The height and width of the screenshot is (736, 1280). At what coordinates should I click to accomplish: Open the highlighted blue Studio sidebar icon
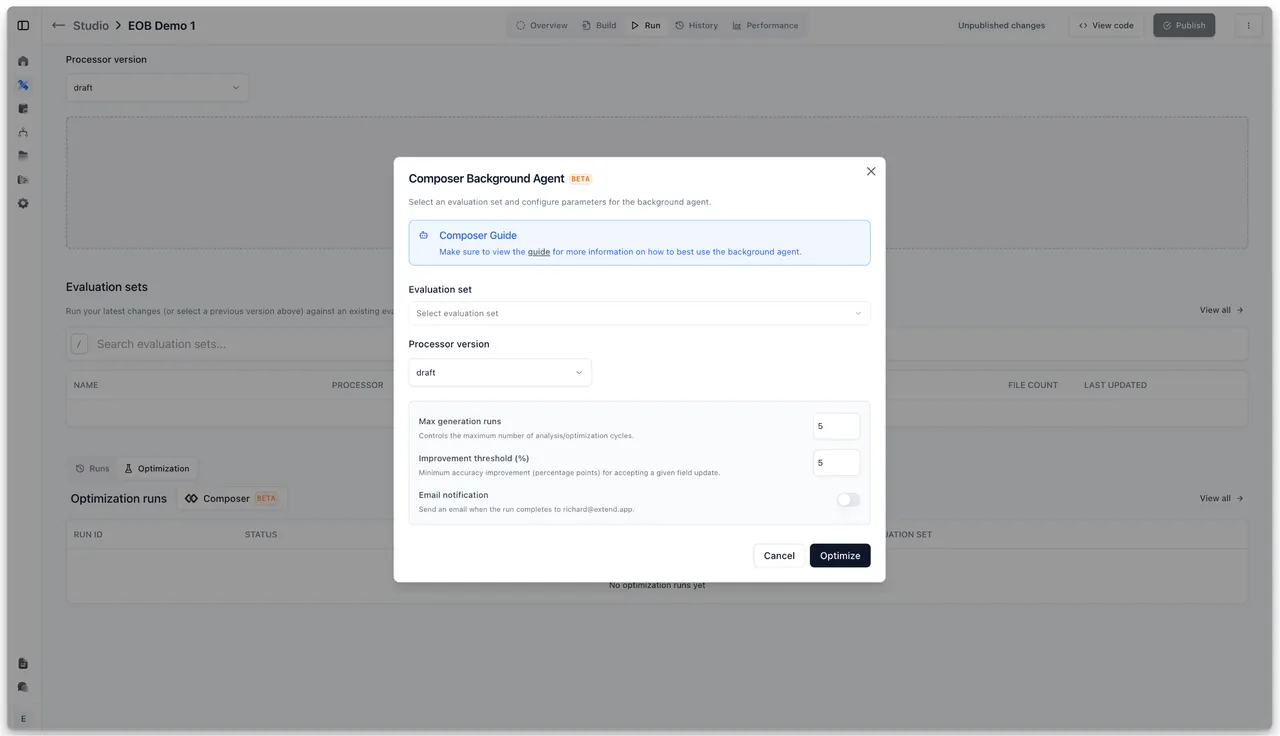pos(23,85)
